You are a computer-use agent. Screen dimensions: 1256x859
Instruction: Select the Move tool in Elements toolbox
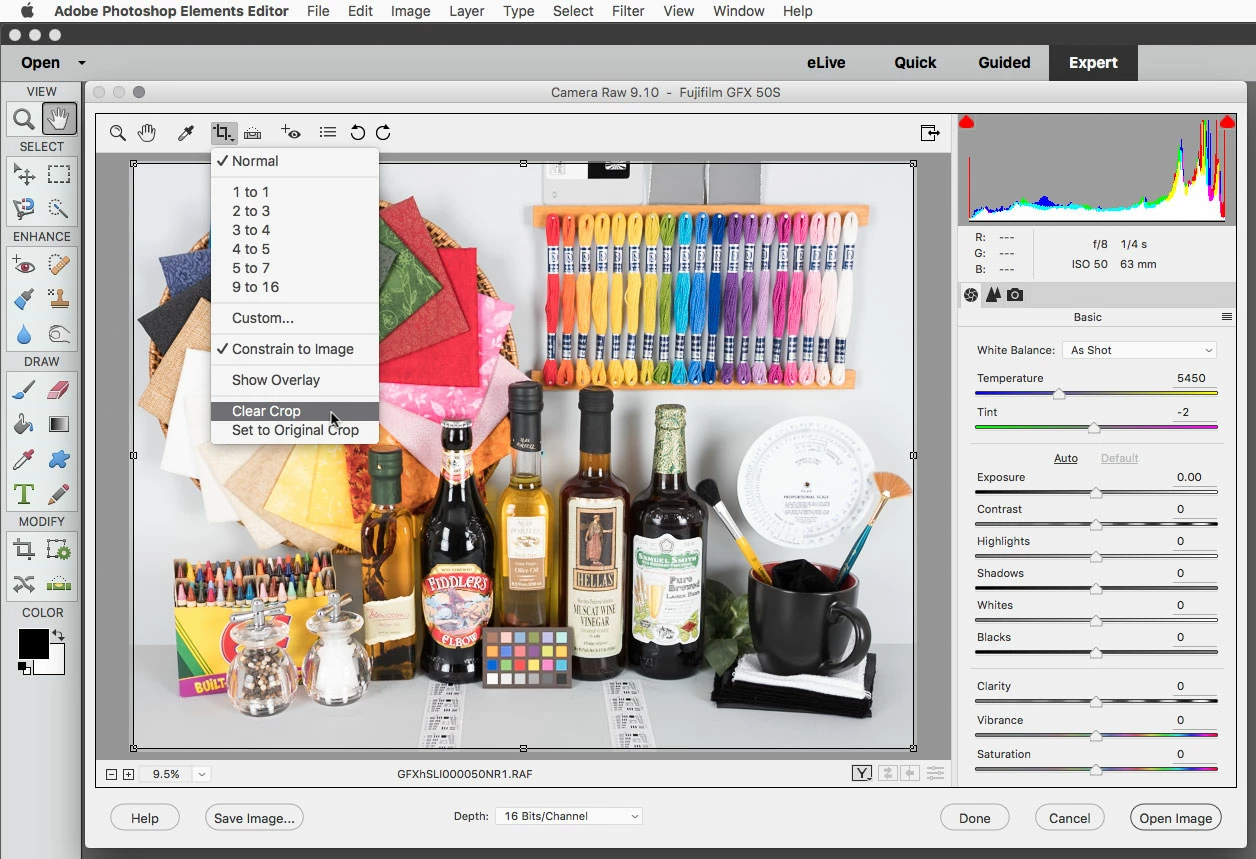click(x=25, y=175)
